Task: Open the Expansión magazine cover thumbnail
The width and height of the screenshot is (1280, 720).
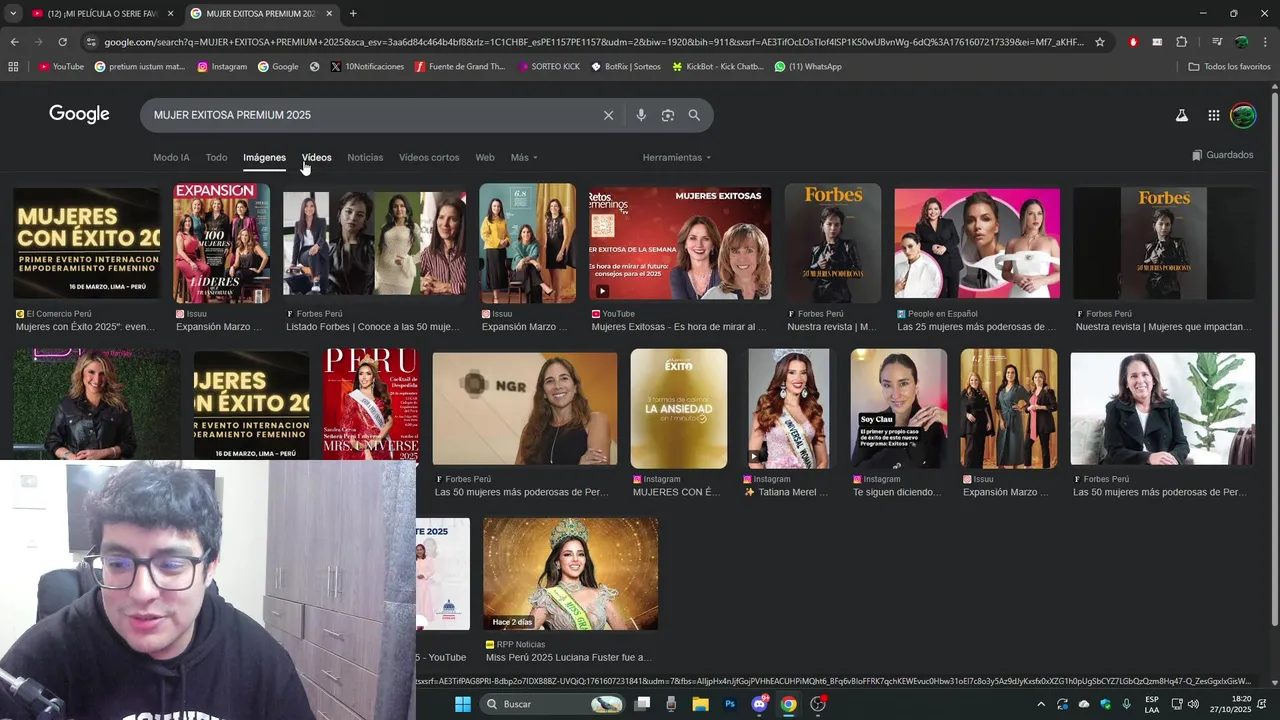Action: pos(221,243)
